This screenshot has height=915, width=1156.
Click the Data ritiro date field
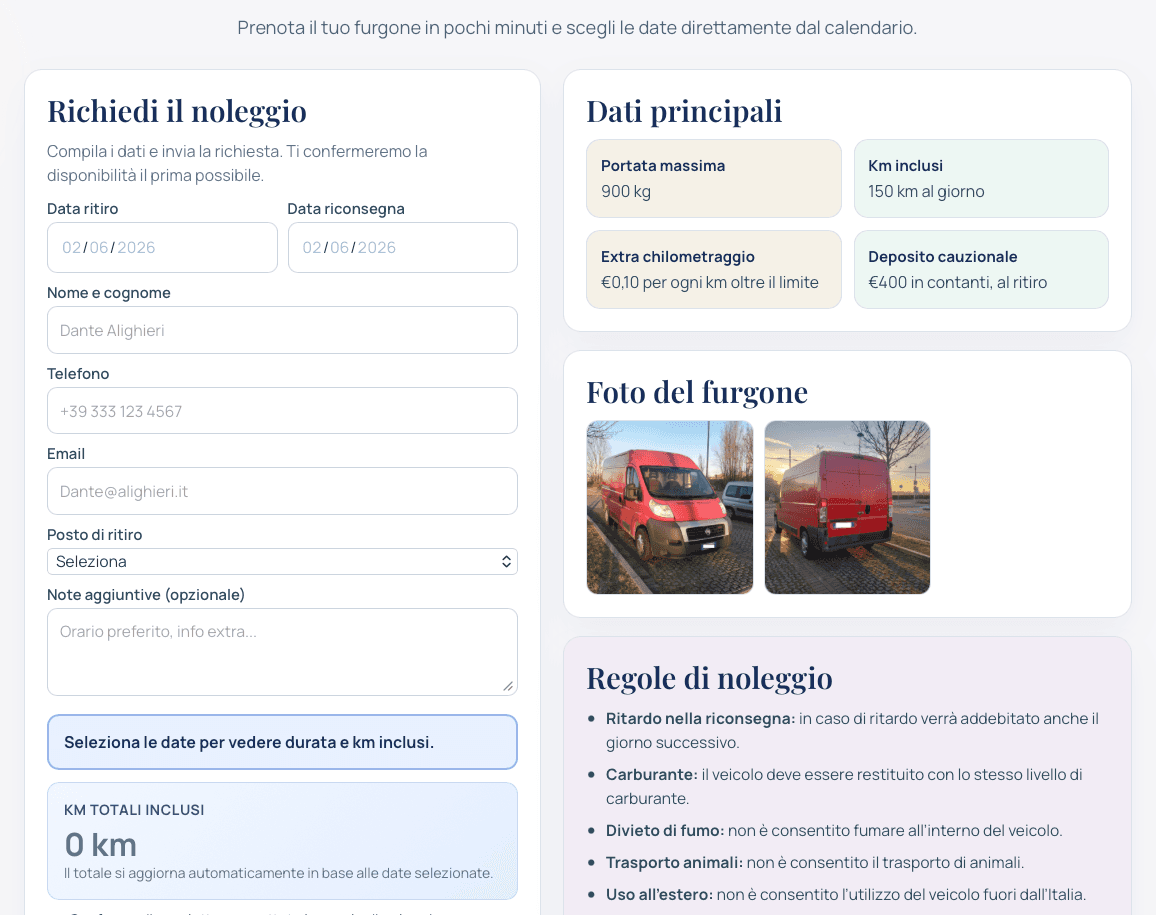click(x=162, y=248)
